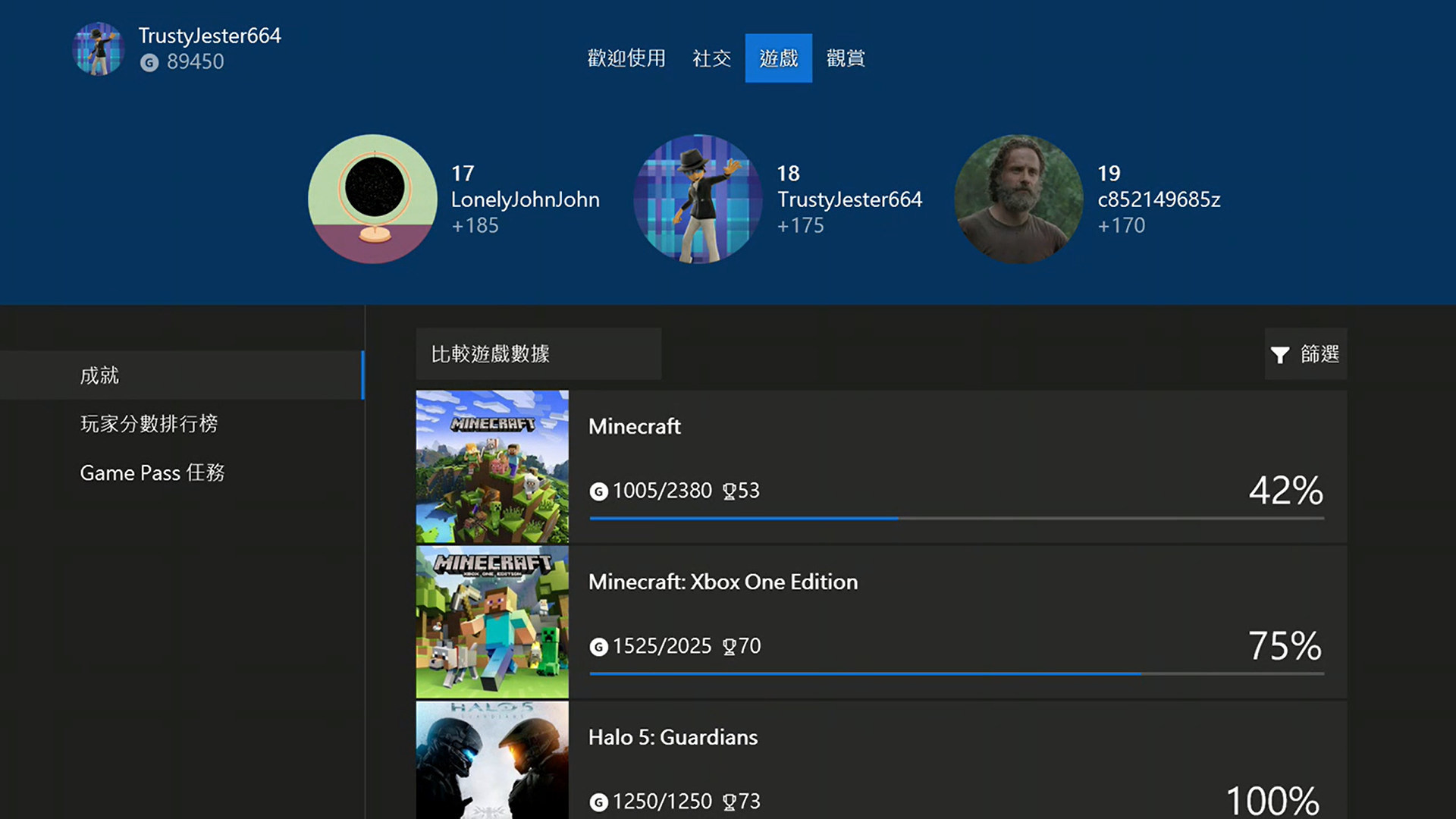
Task: Click the trophy icon beside 53
Action: 729,491
